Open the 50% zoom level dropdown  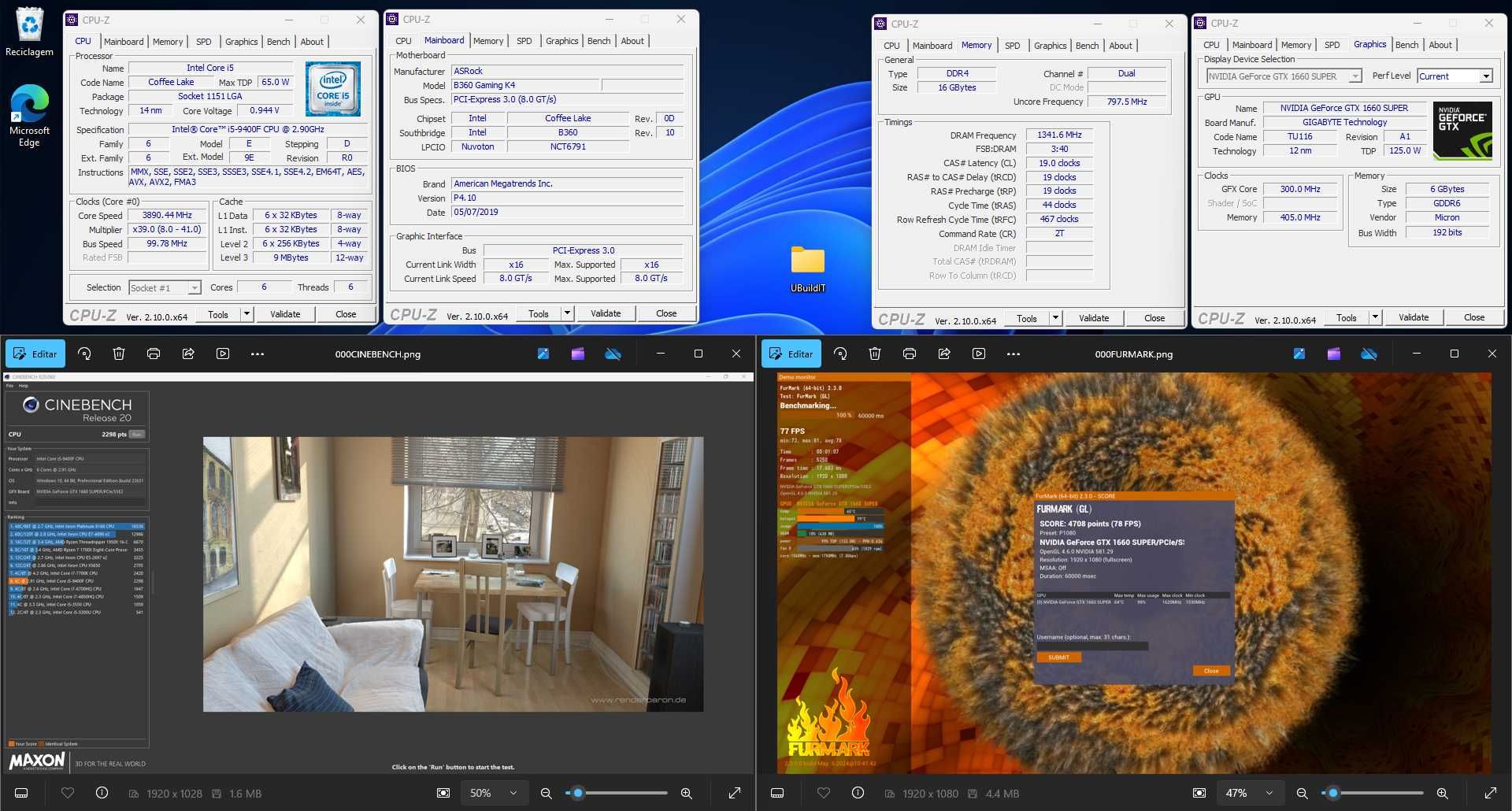click(x=493, y=793)
